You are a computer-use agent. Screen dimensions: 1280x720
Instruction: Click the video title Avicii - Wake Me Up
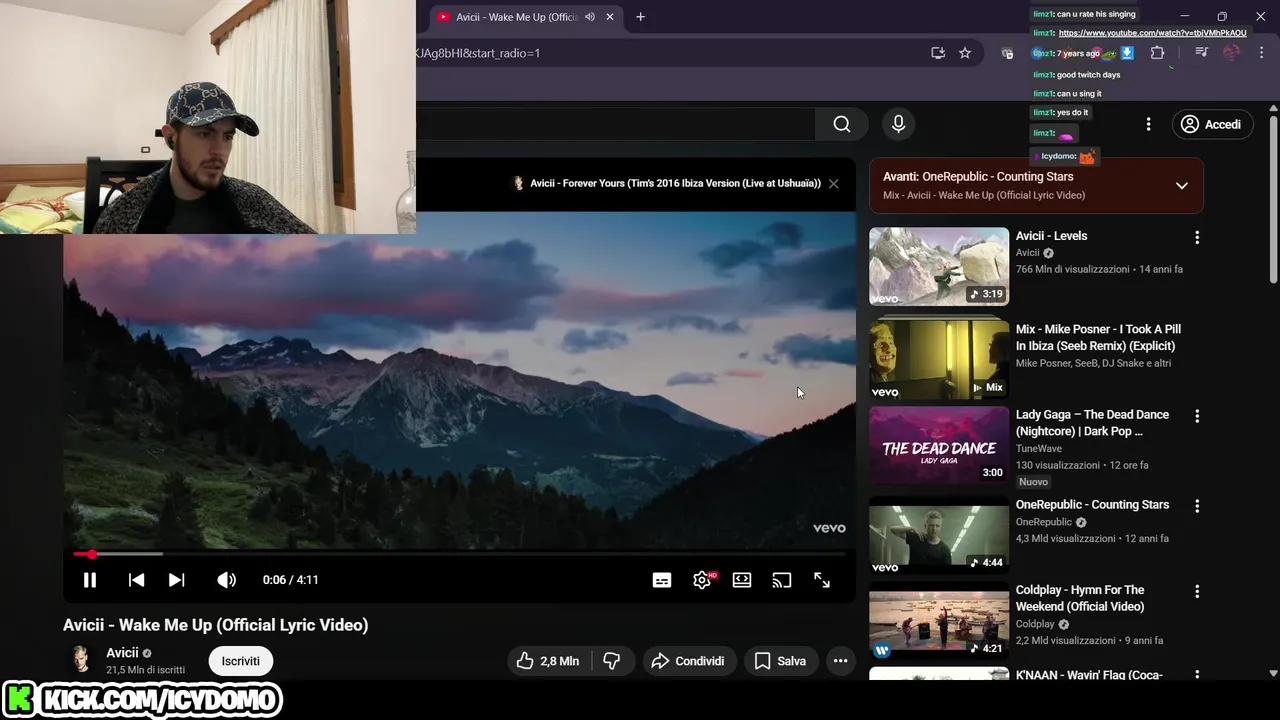(x=215, y=625)
